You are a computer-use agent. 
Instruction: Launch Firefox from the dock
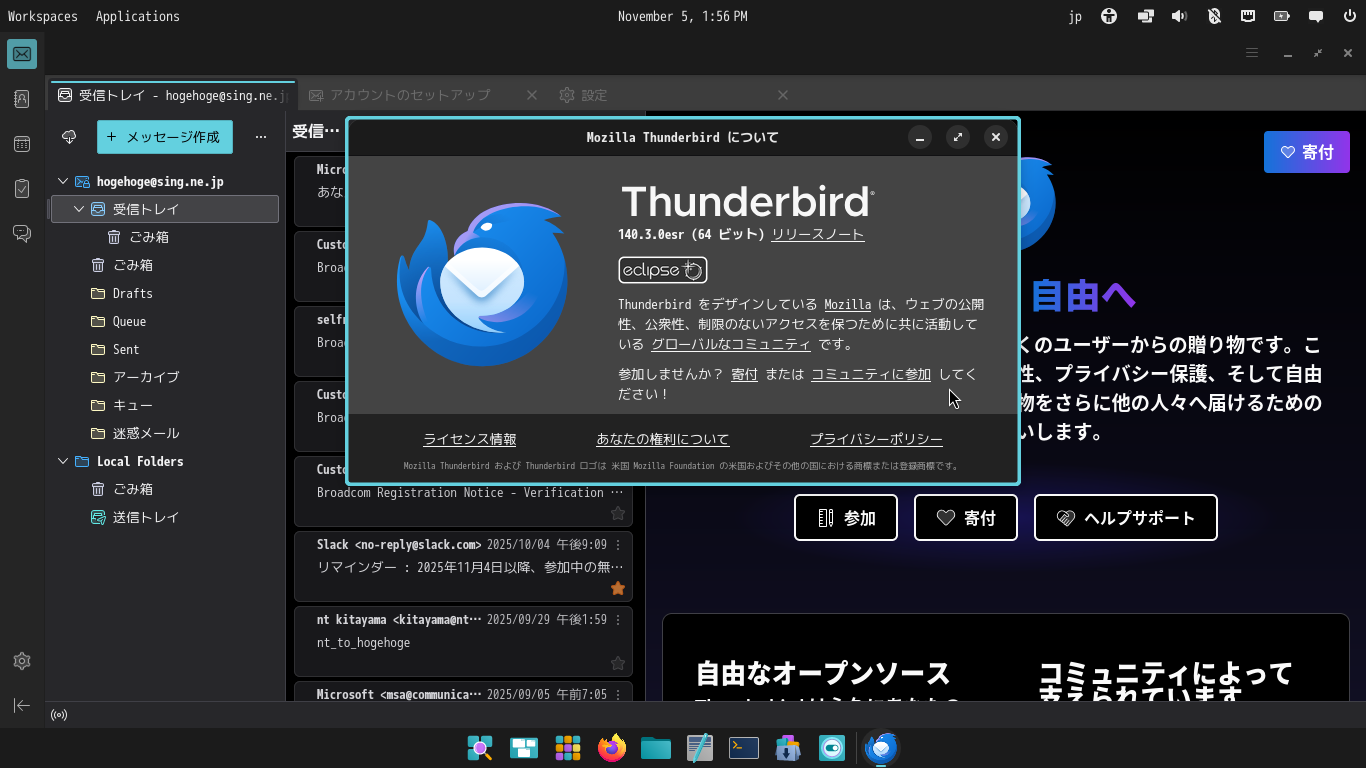612,748
